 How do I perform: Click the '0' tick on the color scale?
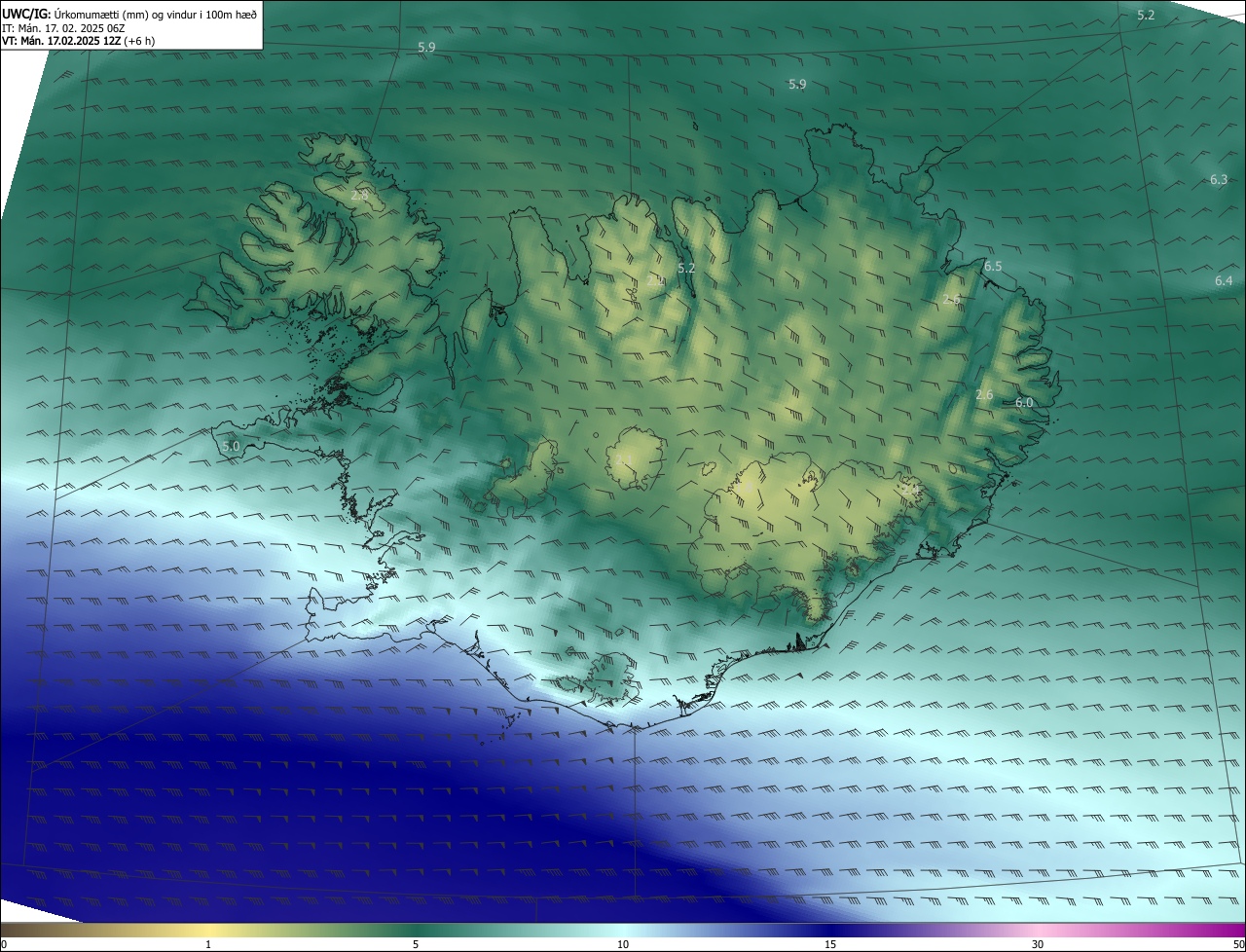coord(3,944)
